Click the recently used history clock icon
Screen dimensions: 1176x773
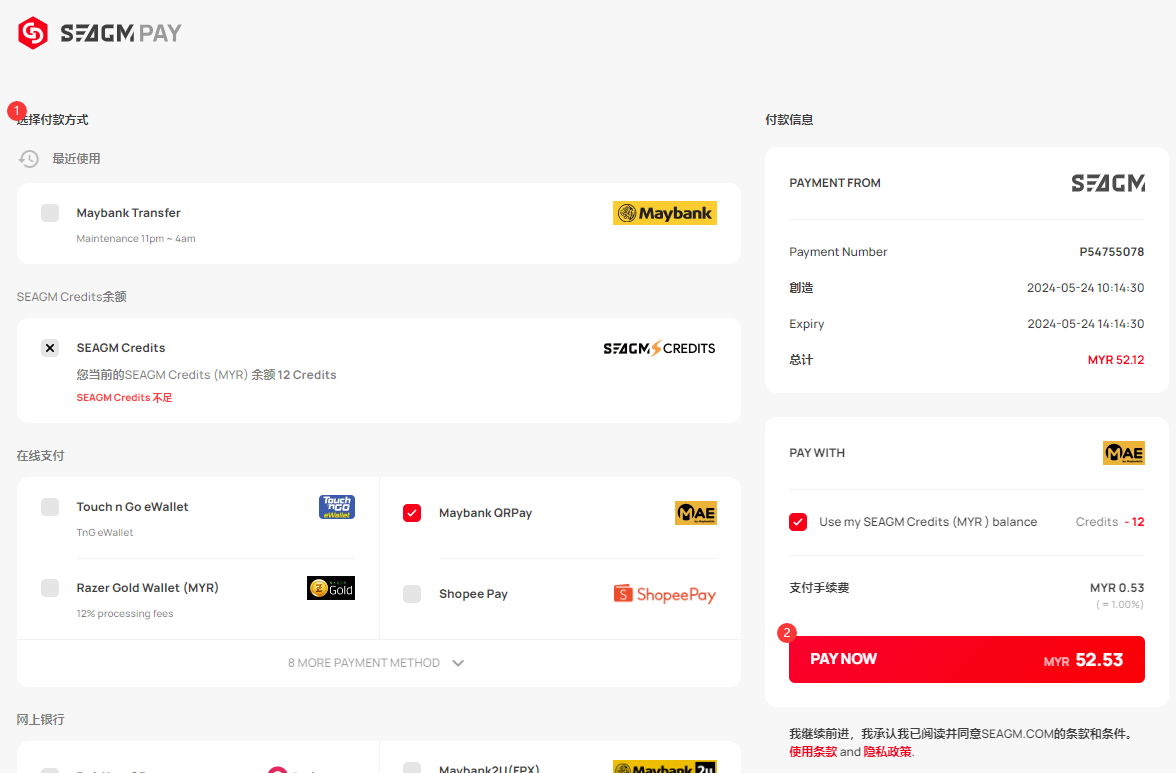pos(28,159)
